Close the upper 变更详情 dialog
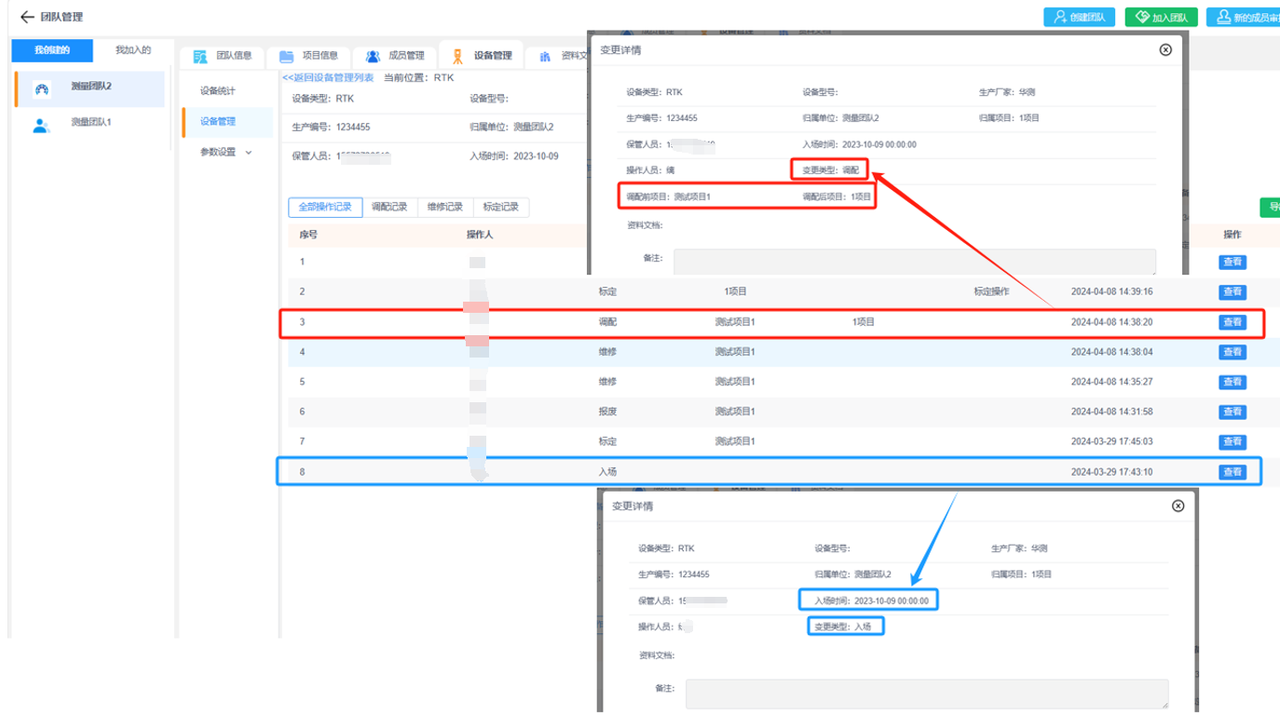1280x716 pixels. point(1165,50)
